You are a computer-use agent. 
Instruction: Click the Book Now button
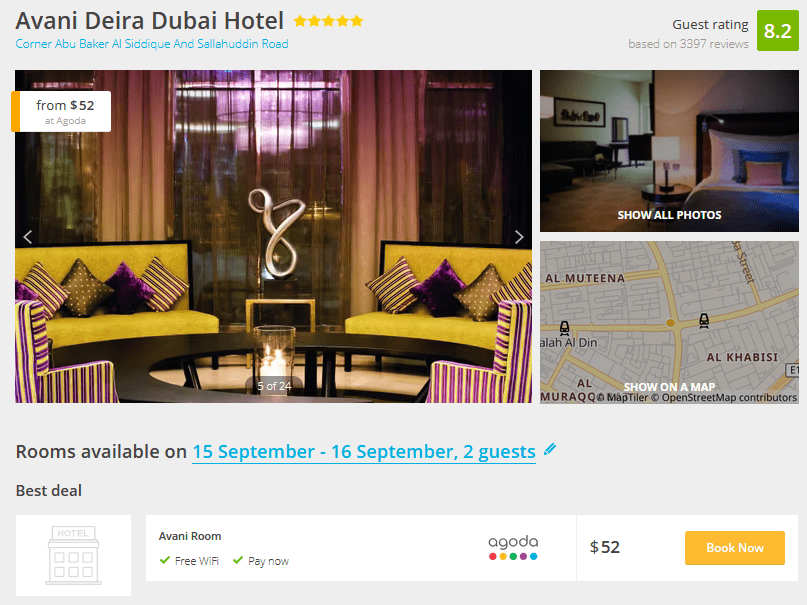tap(734, 548)
